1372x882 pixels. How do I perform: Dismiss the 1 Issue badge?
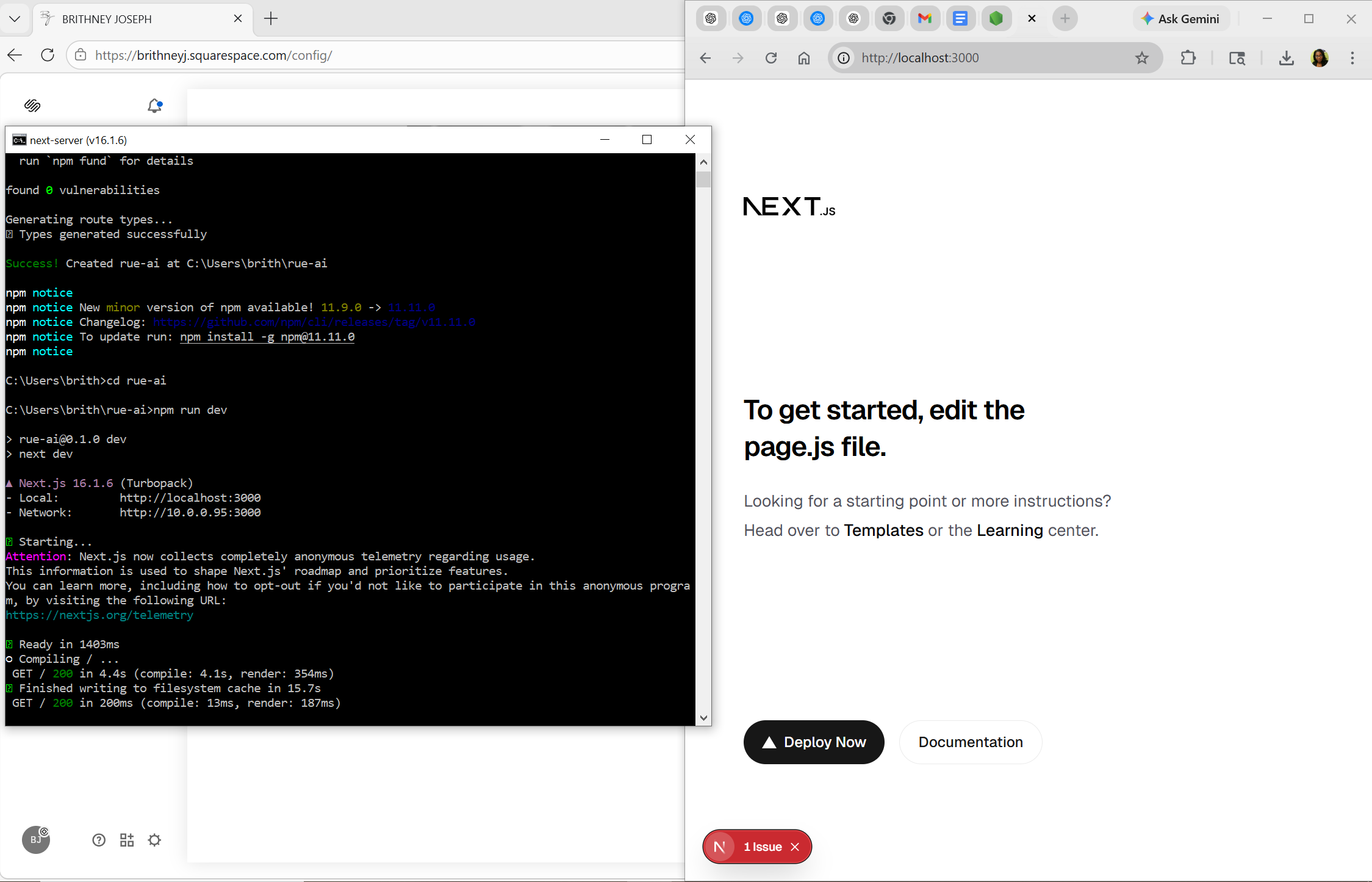(x=795, y=847)
